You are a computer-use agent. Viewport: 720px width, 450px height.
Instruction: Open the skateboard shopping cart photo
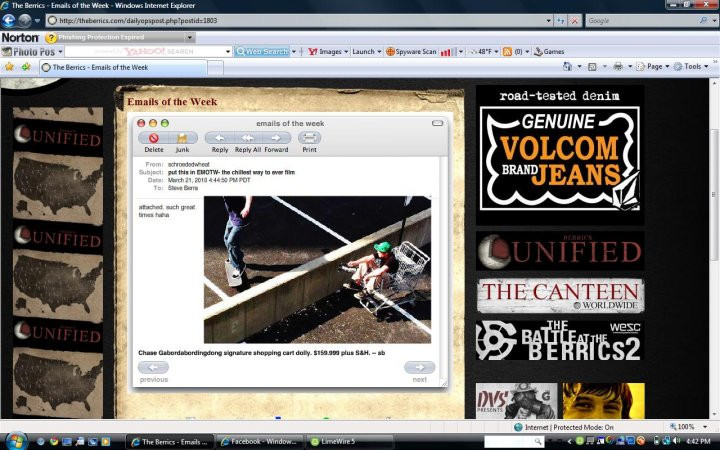point(317,270)
